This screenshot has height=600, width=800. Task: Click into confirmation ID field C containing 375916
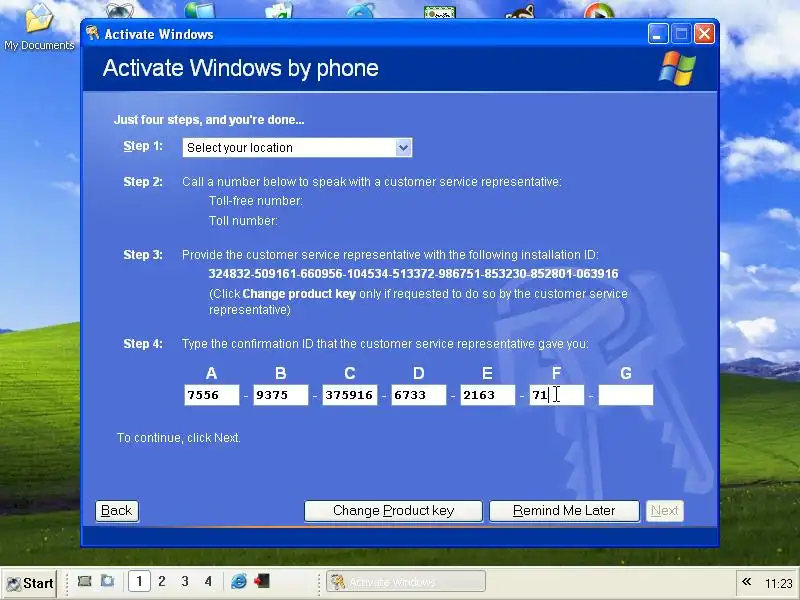pos(349,395)
